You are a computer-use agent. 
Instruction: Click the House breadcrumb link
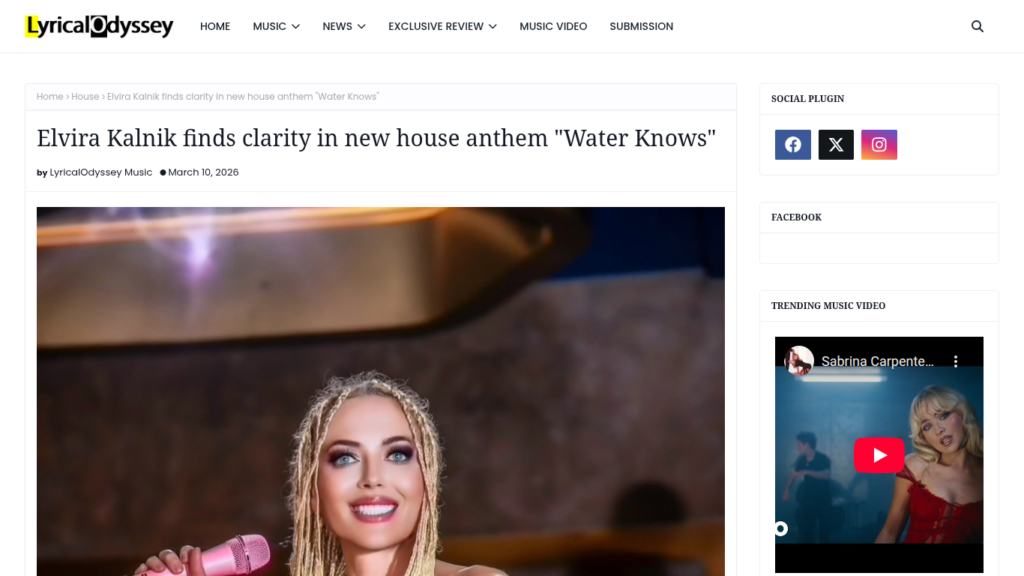85,97
